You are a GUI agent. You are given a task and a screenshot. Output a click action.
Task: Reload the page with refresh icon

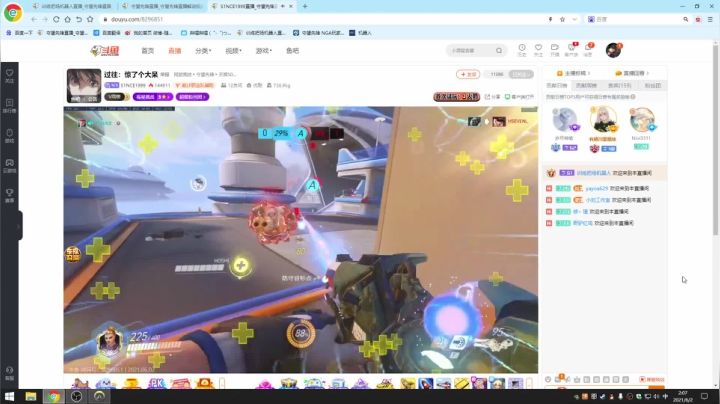coord(56,19)
